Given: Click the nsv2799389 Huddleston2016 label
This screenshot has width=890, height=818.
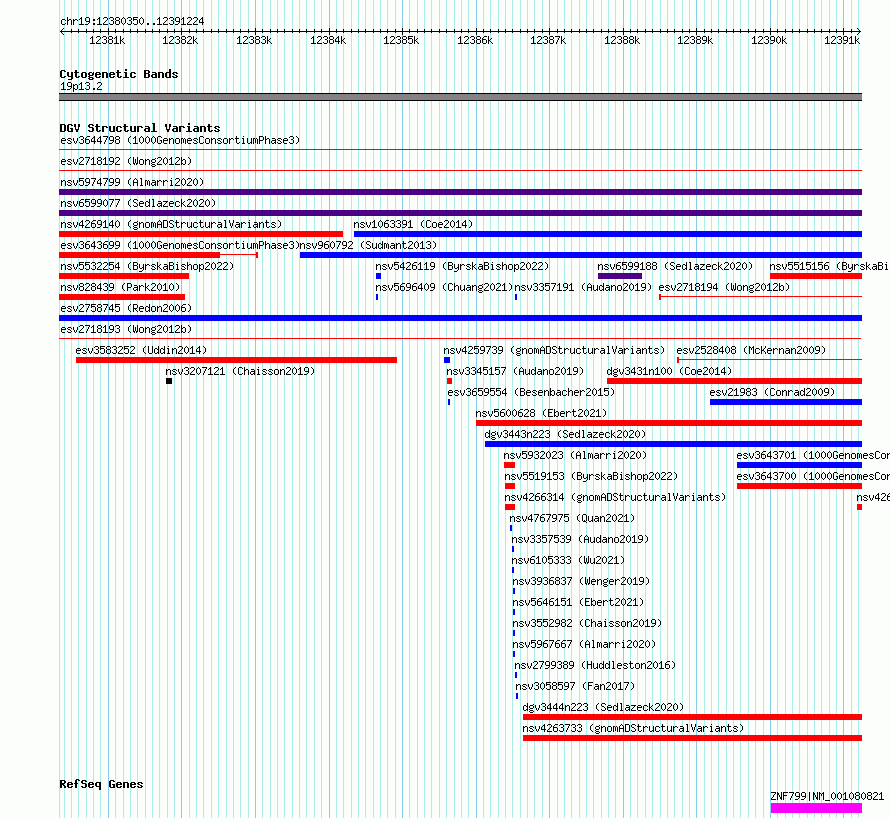Looking at the screenshot, I should coord(595,665).
